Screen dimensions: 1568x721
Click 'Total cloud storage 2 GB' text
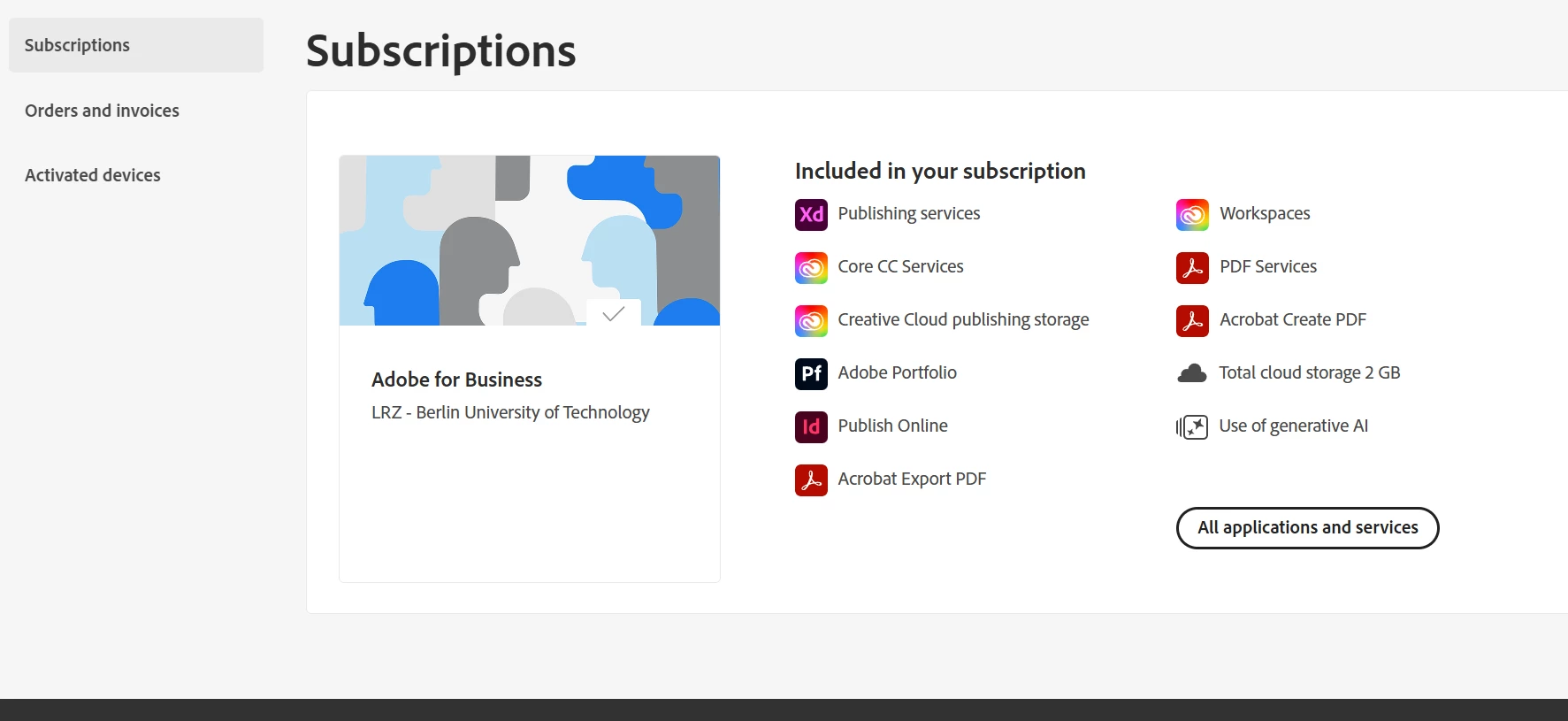click(x=1310, y=372)
